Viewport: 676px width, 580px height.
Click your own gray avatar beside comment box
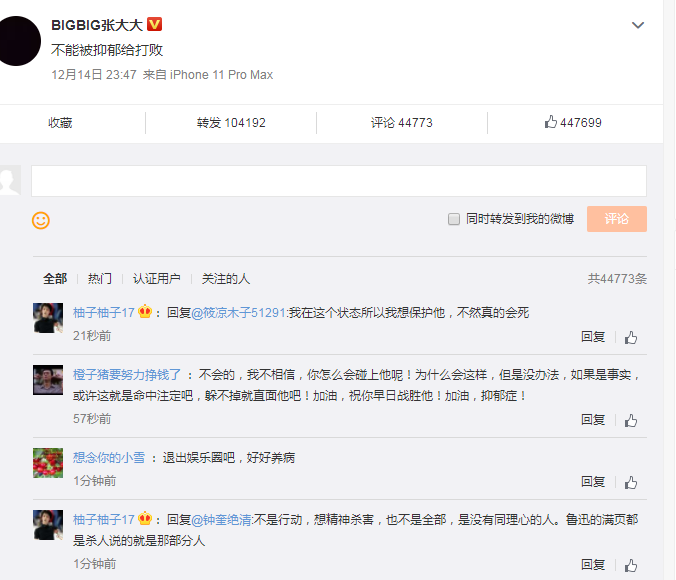point(9,180)
